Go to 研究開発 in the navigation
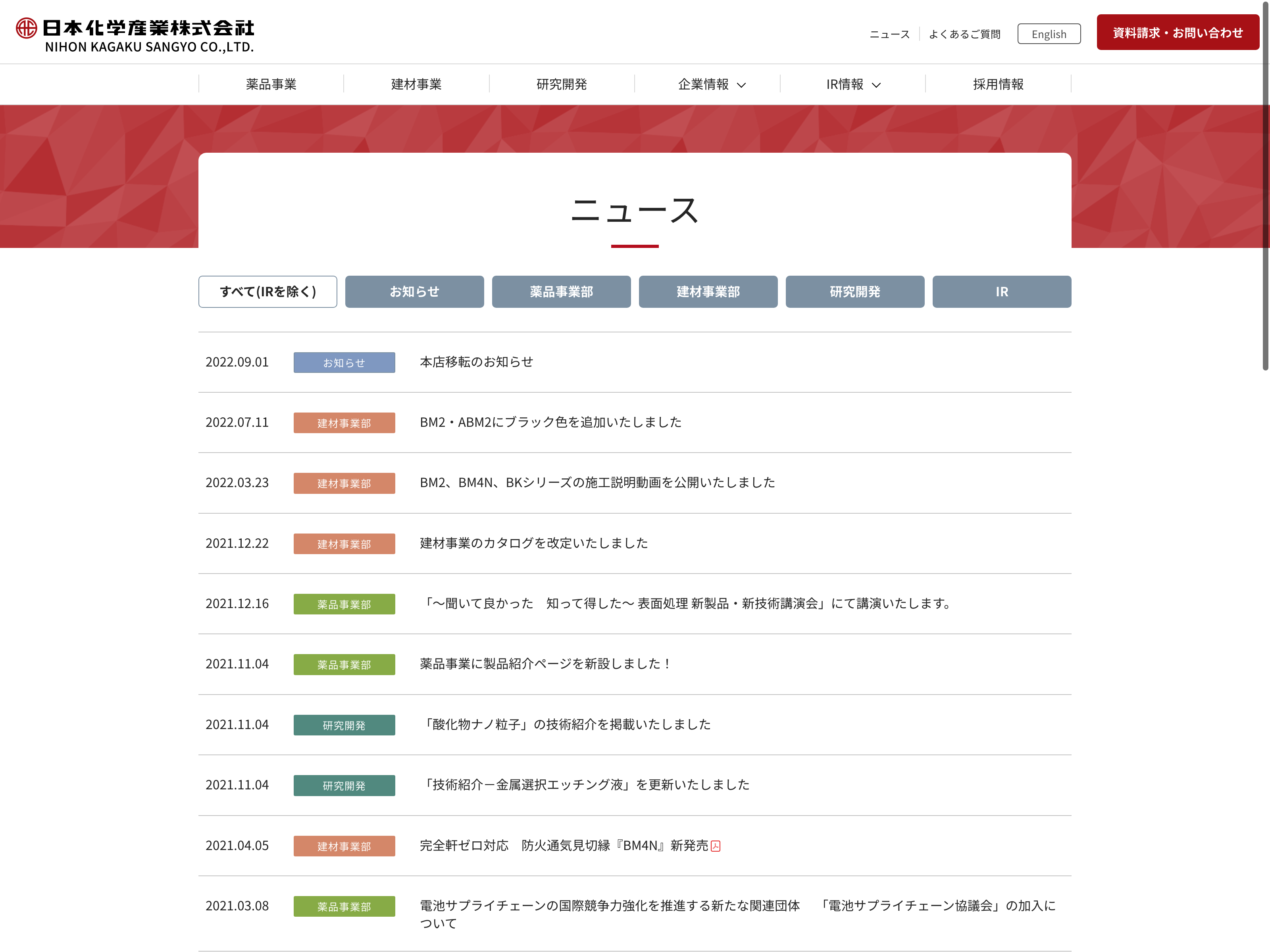 [562, 84]
